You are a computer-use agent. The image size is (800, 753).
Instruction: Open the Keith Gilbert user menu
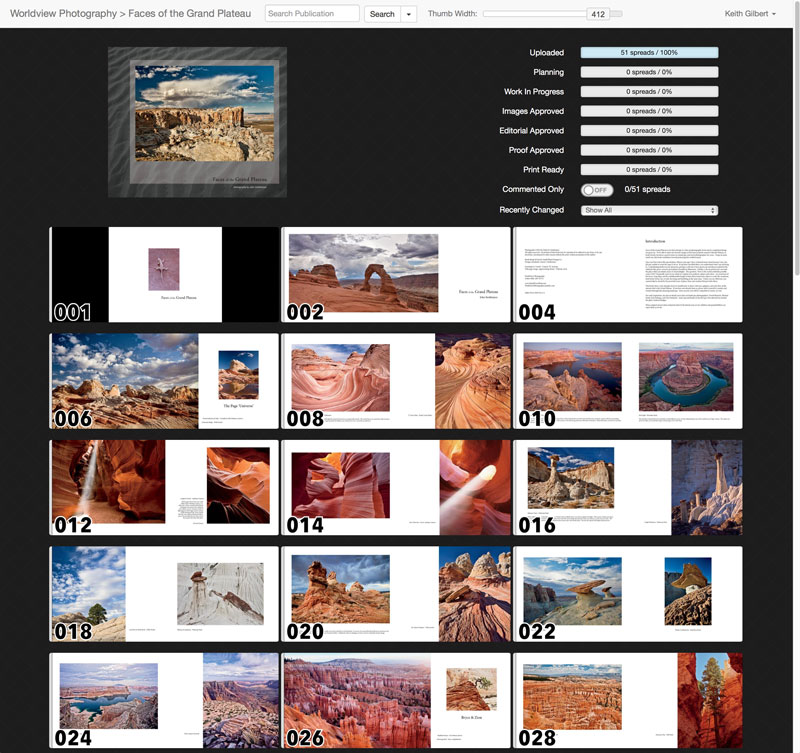click(x=750, y=14)
